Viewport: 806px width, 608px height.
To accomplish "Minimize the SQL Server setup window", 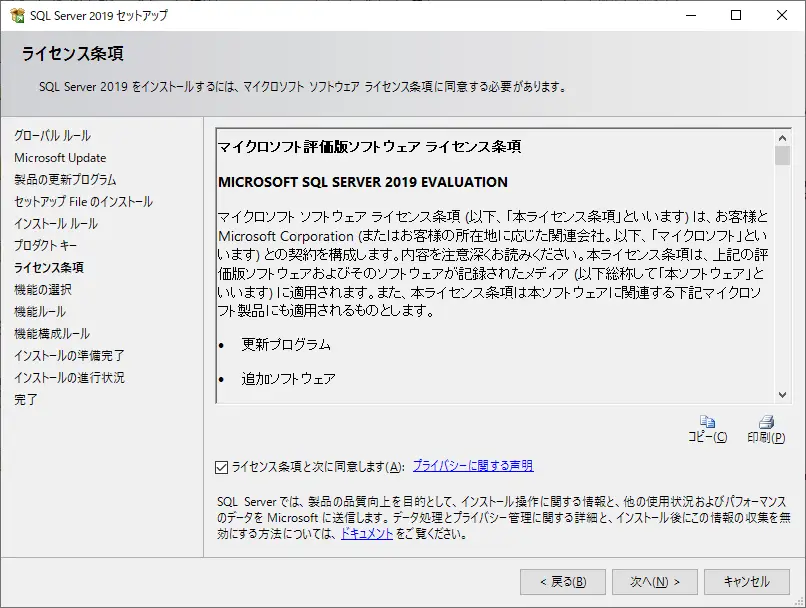I will [691, 15].
